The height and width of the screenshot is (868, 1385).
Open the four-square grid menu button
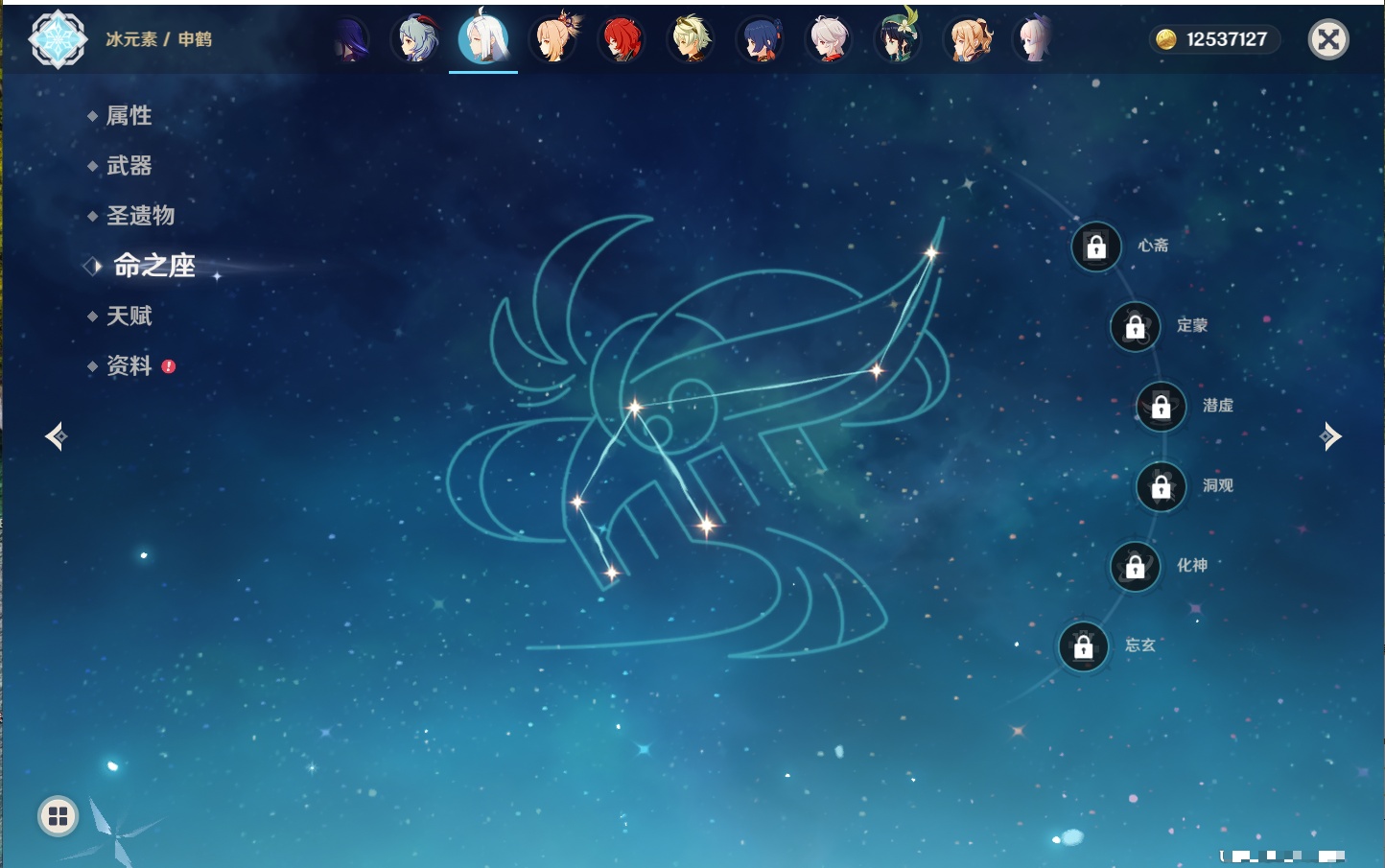coord(58,816)
